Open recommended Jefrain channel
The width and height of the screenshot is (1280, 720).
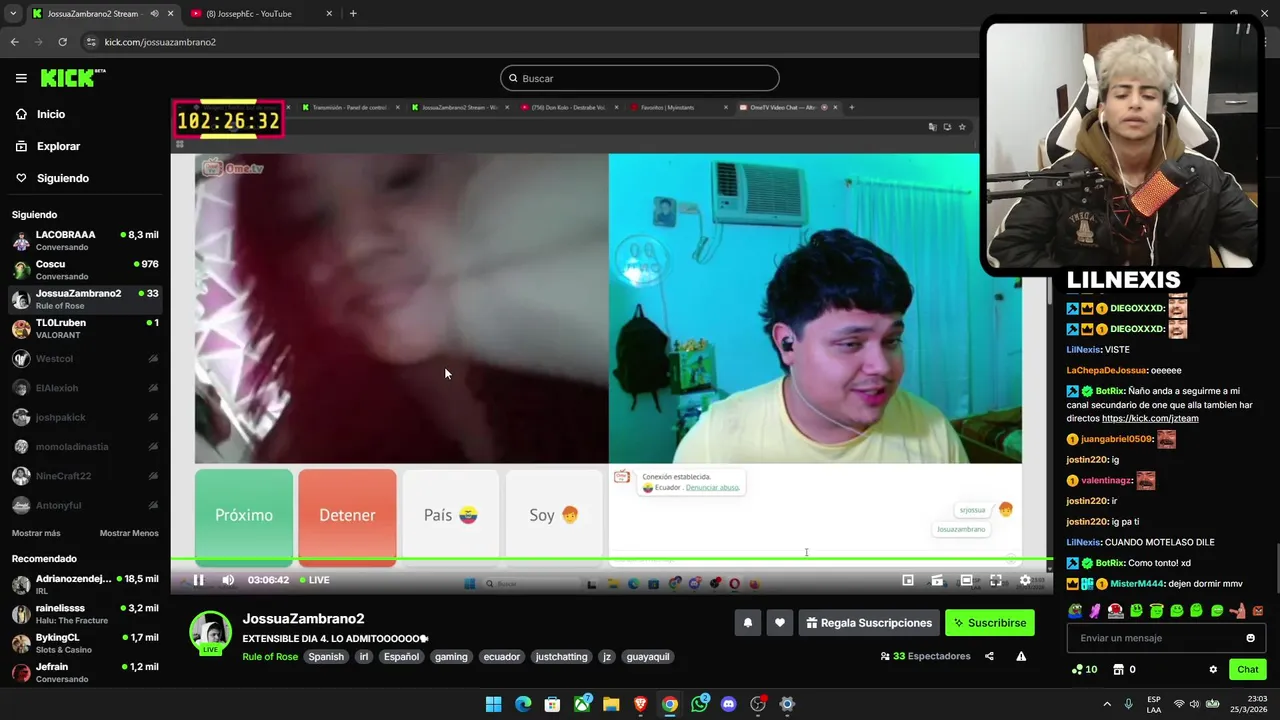(85, 672)
